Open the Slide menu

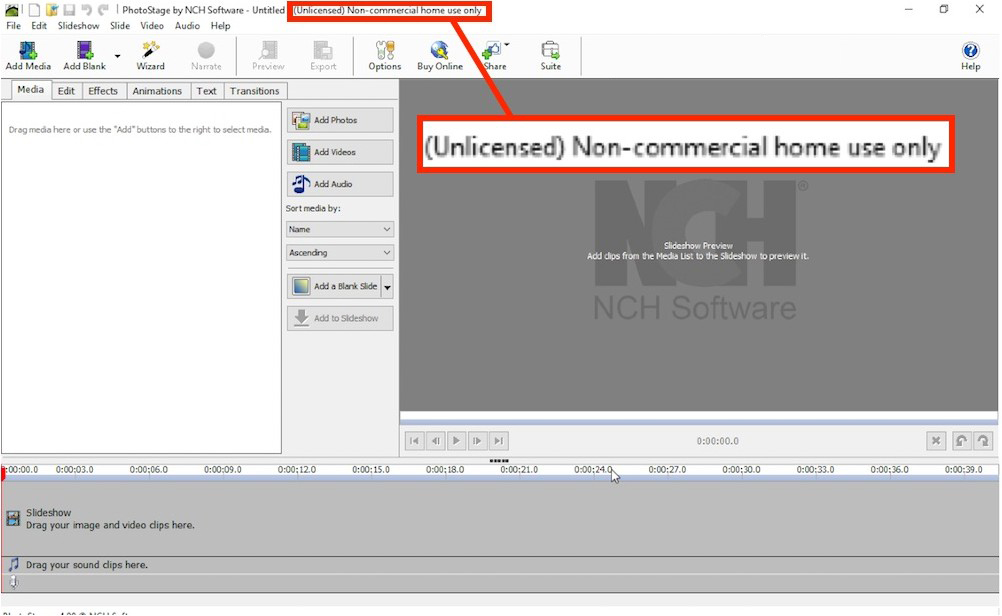pos(119,26)
